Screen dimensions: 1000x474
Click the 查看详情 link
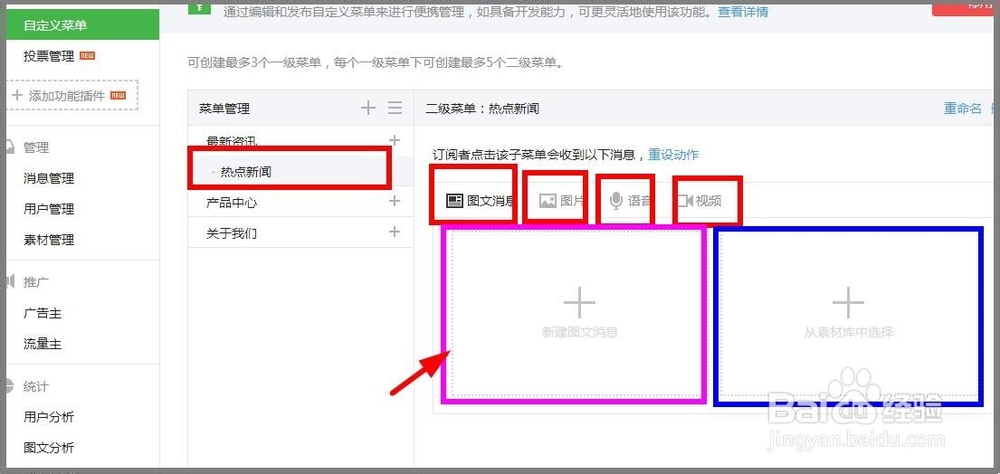click(x=743, y=11)
